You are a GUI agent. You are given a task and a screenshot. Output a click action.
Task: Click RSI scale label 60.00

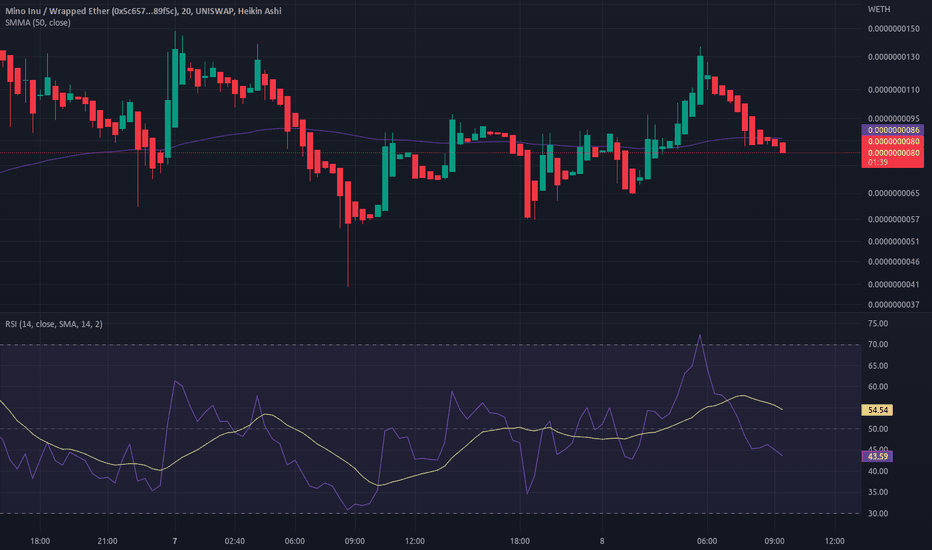[878, 386]
